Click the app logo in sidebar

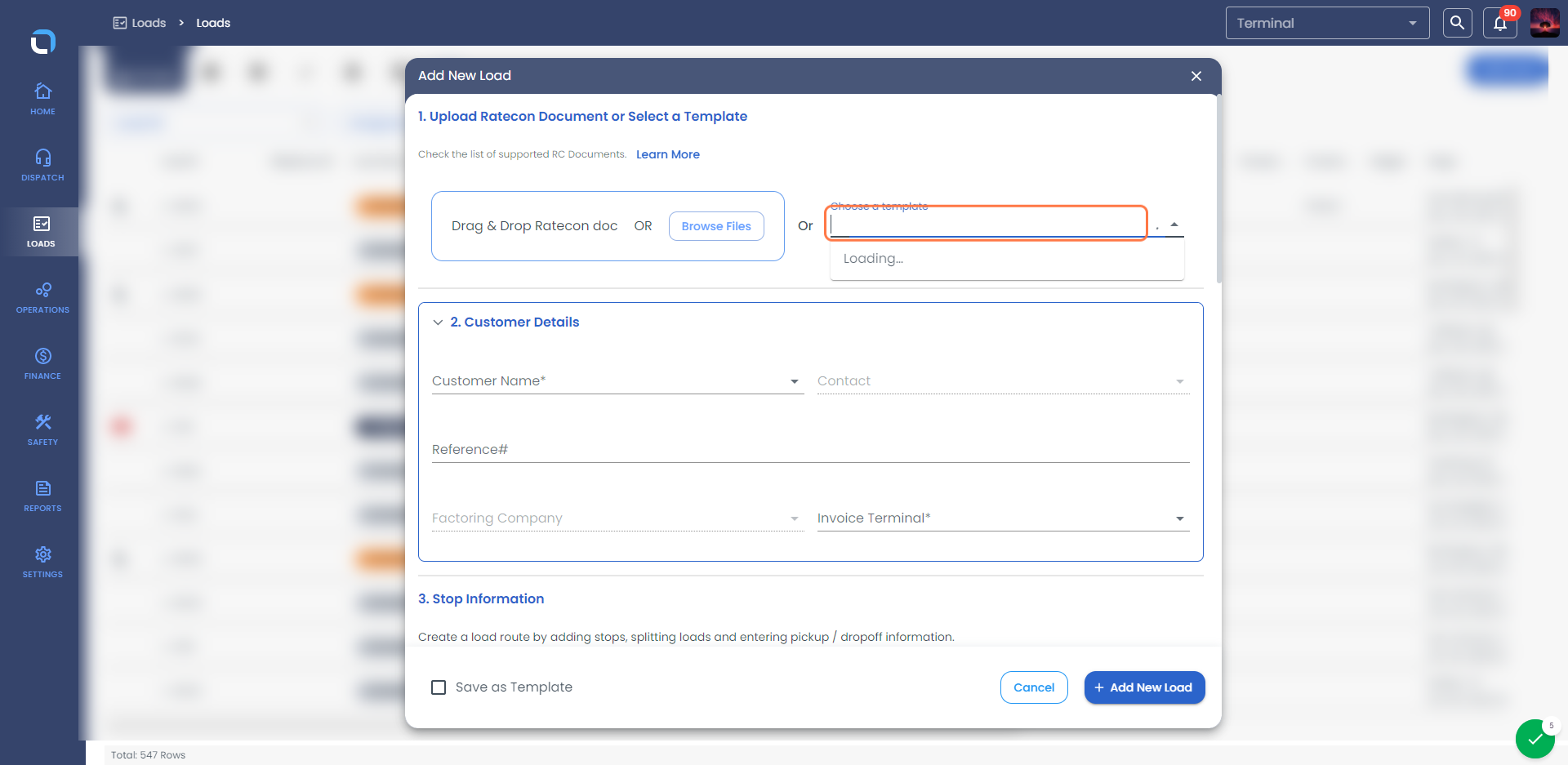pyautogui.click(x=42, y=41)
